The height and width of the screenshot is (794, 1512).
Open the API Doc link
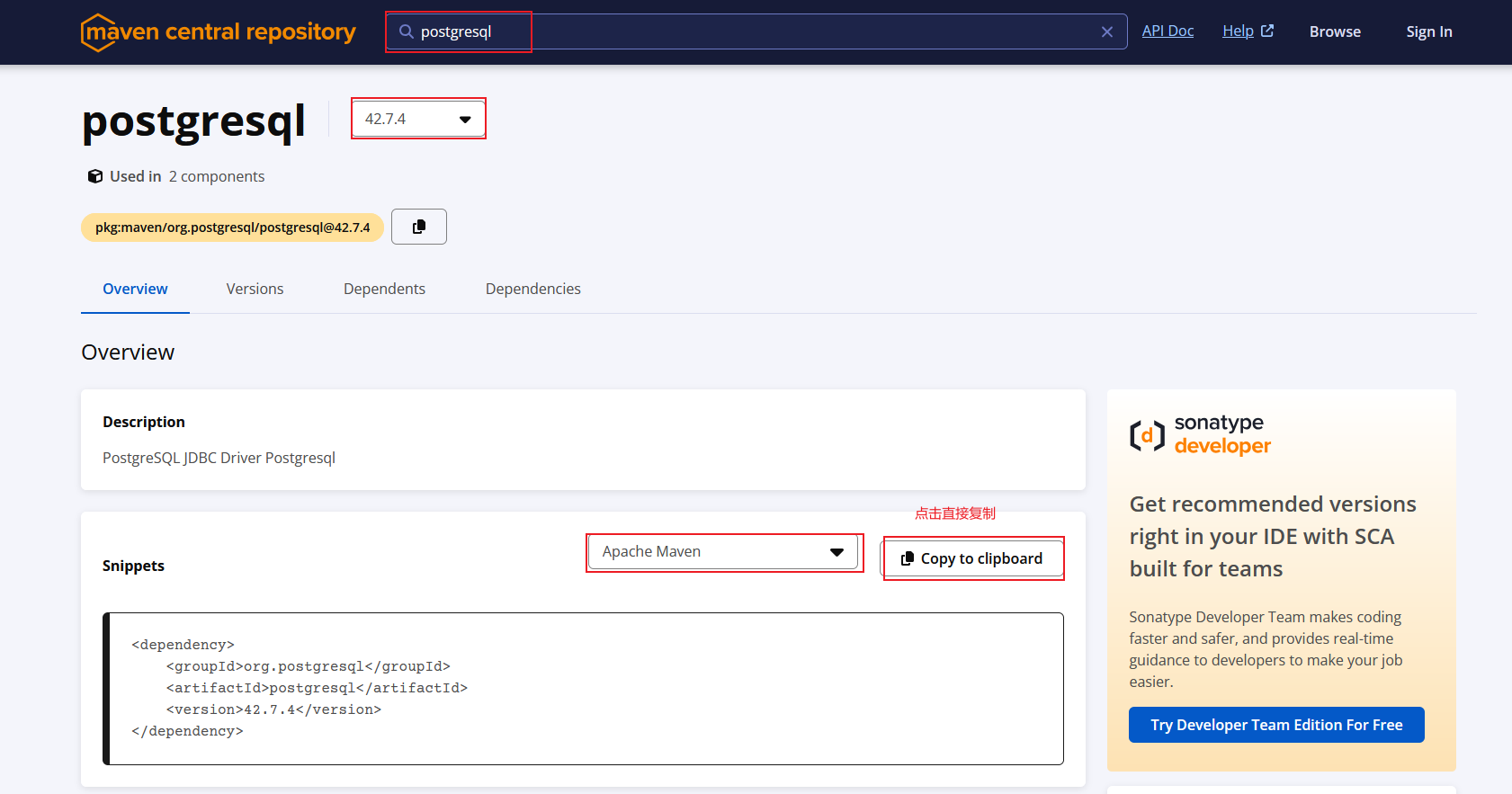[1168, 31]
